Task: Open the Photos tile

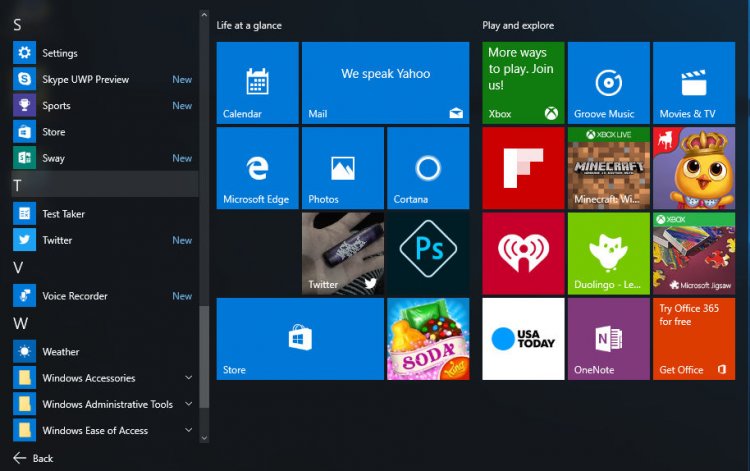Action: (342, 168)
